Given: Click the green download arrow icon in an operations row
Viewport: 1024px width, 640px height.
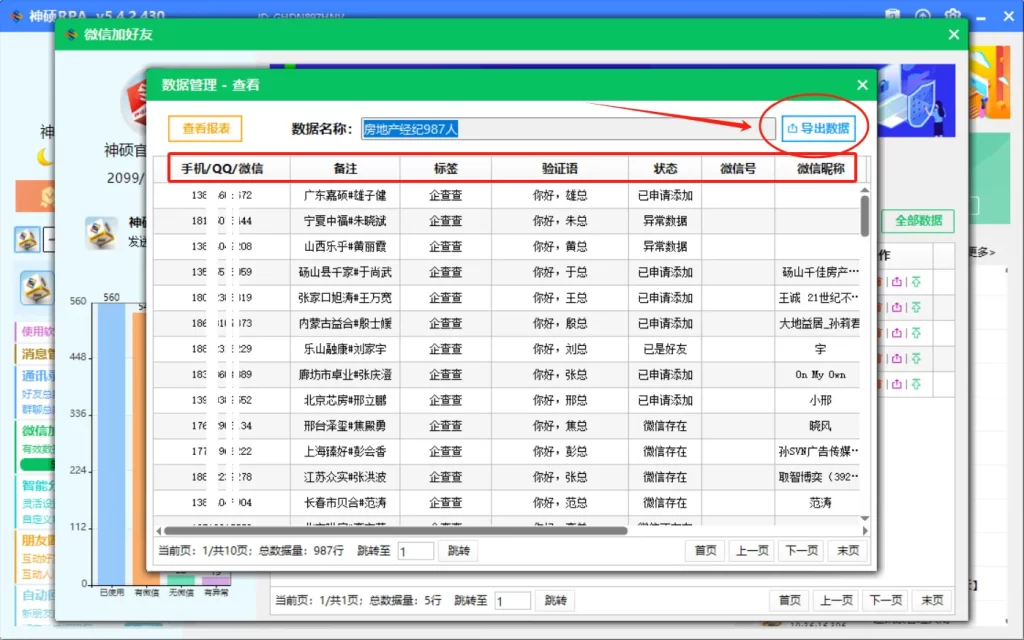Looking at the screenshot, I should 918,282.
